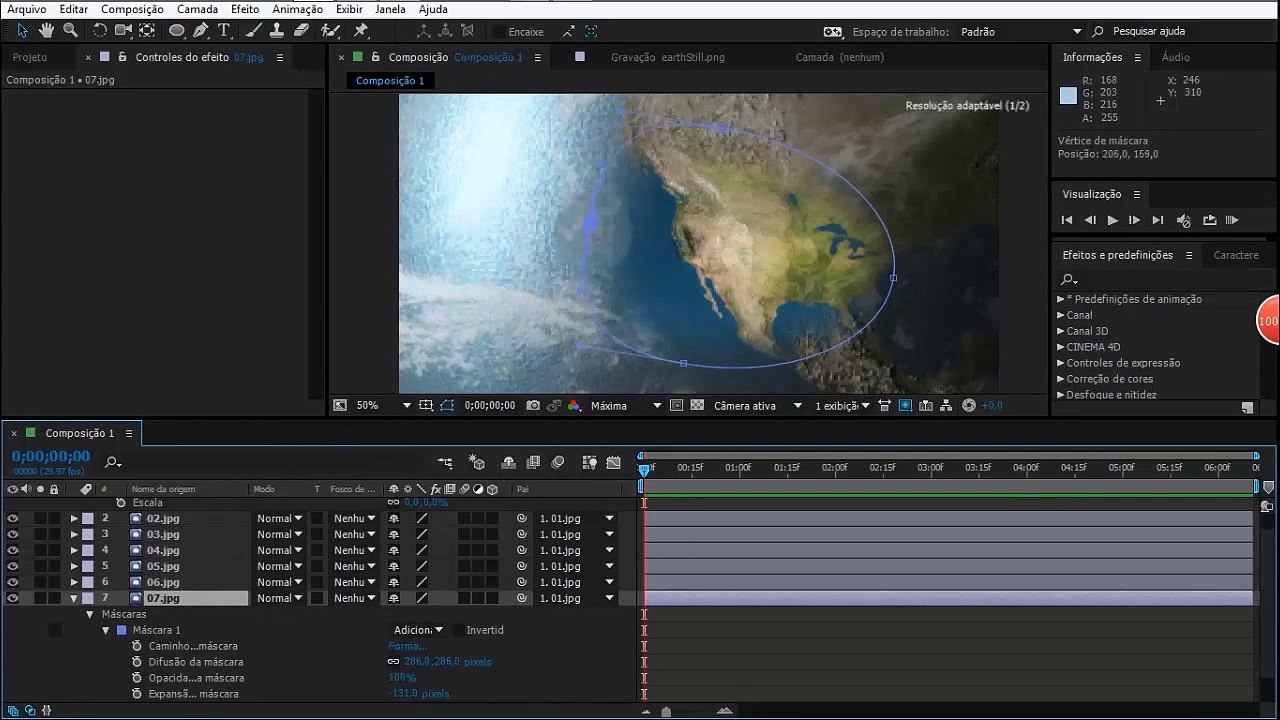Click the fast previews icon
This screenshot has height=720, width=1280.
(905, 406)
